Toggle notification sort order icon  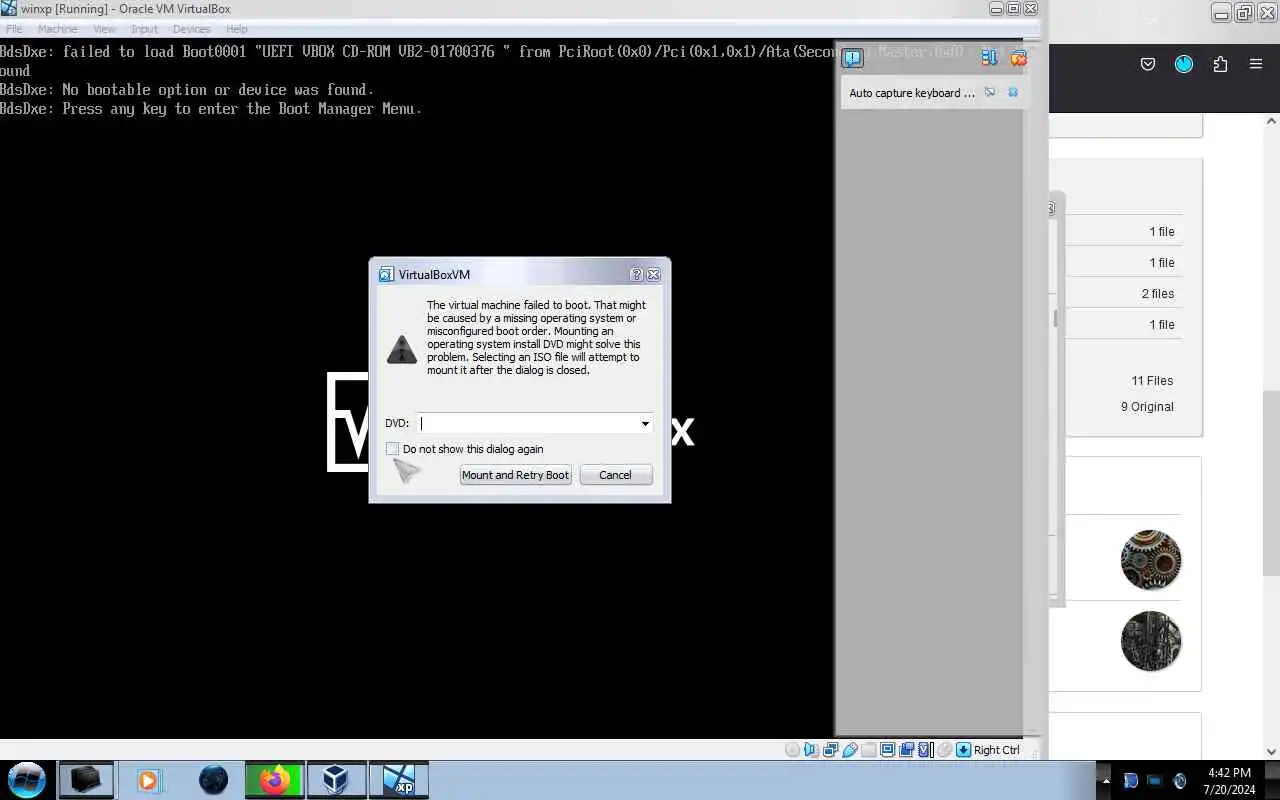point(989,58)
